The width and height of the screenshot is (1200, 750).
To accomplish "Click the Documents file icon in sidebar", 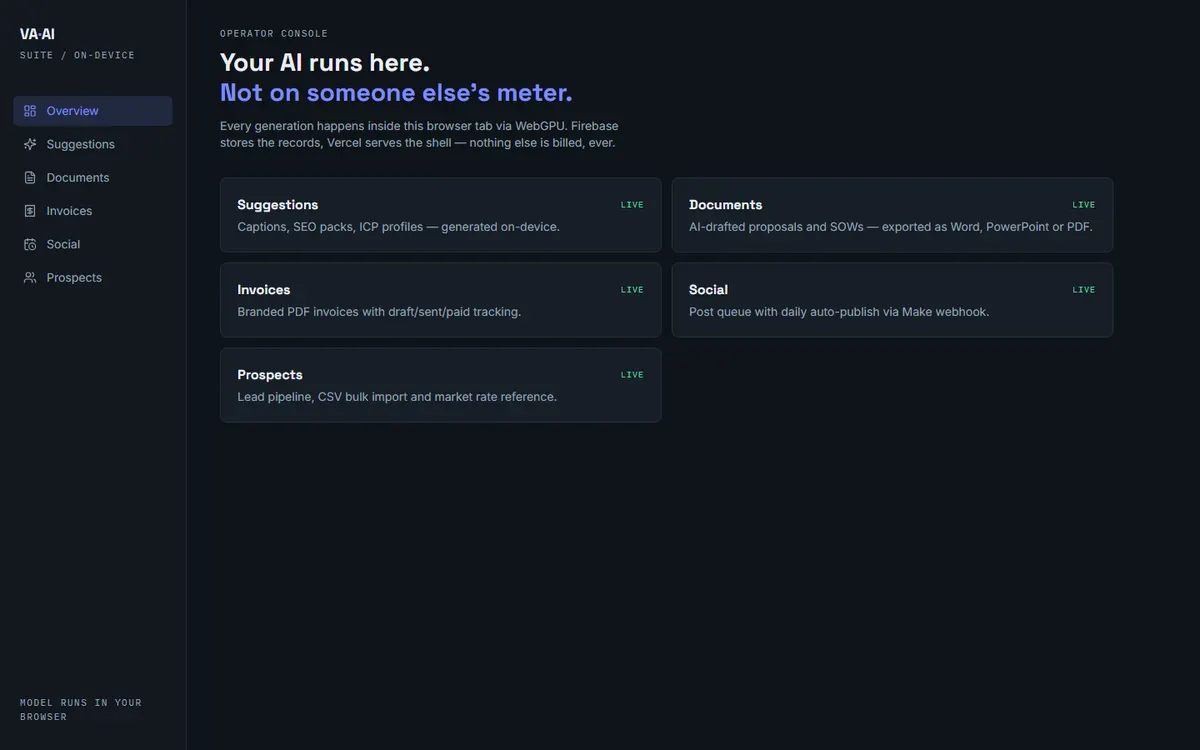I will [x=30, y=178].
